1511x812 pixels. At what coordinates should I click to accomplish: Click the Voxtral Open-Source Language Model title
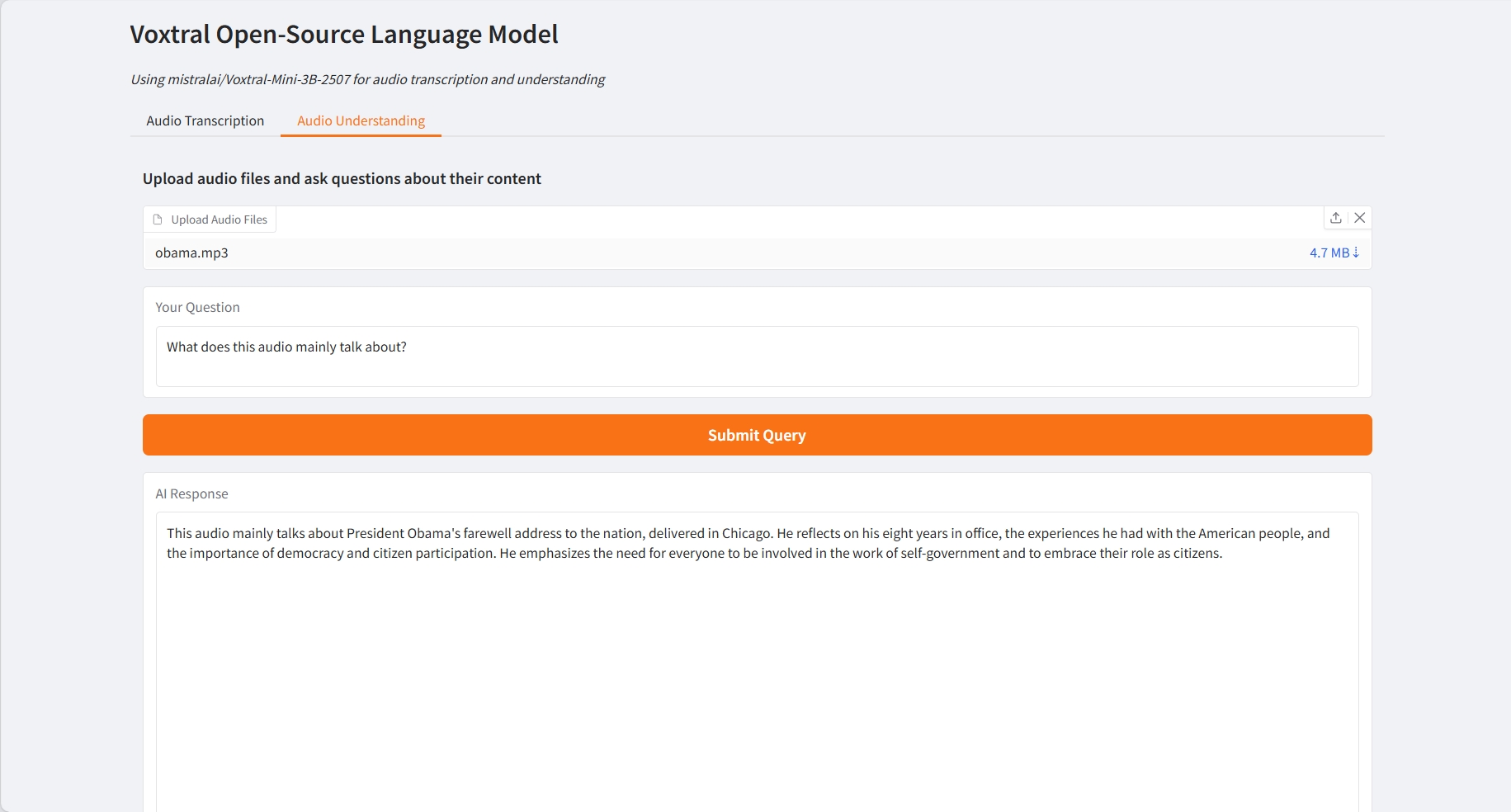344,35
